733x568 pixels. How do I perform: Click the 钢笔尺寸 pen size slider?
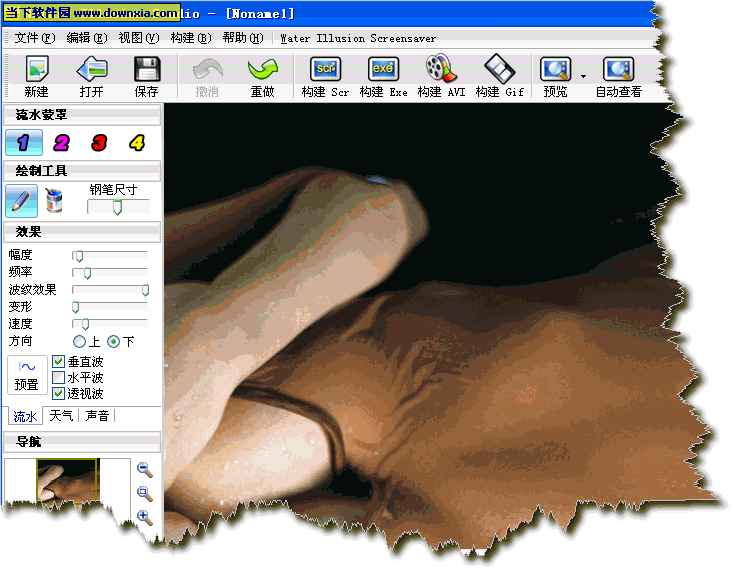click(117, 207)
